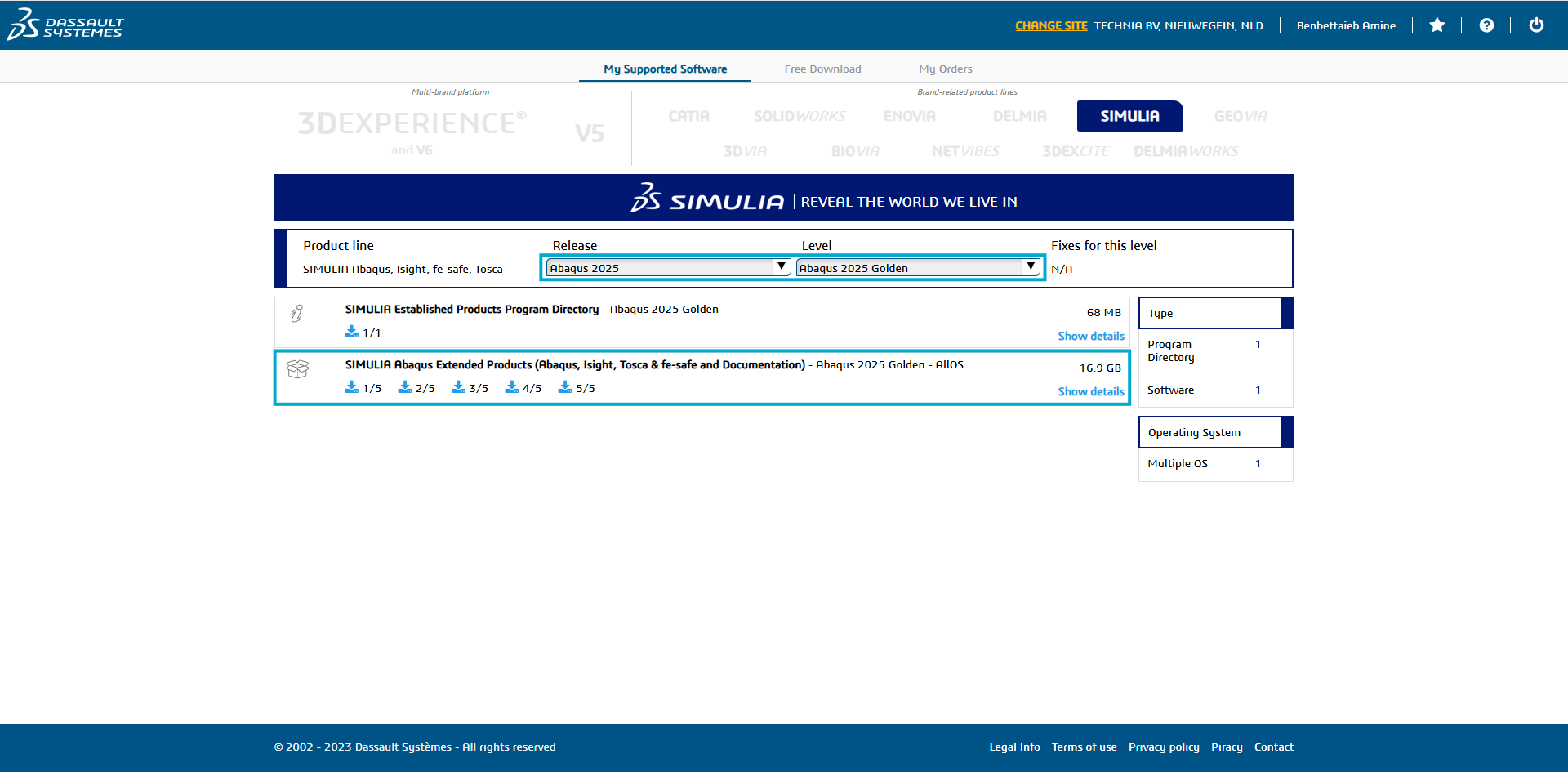
Task: Click the package icon beside Extended Products
Action: click(x=297, y=369)
